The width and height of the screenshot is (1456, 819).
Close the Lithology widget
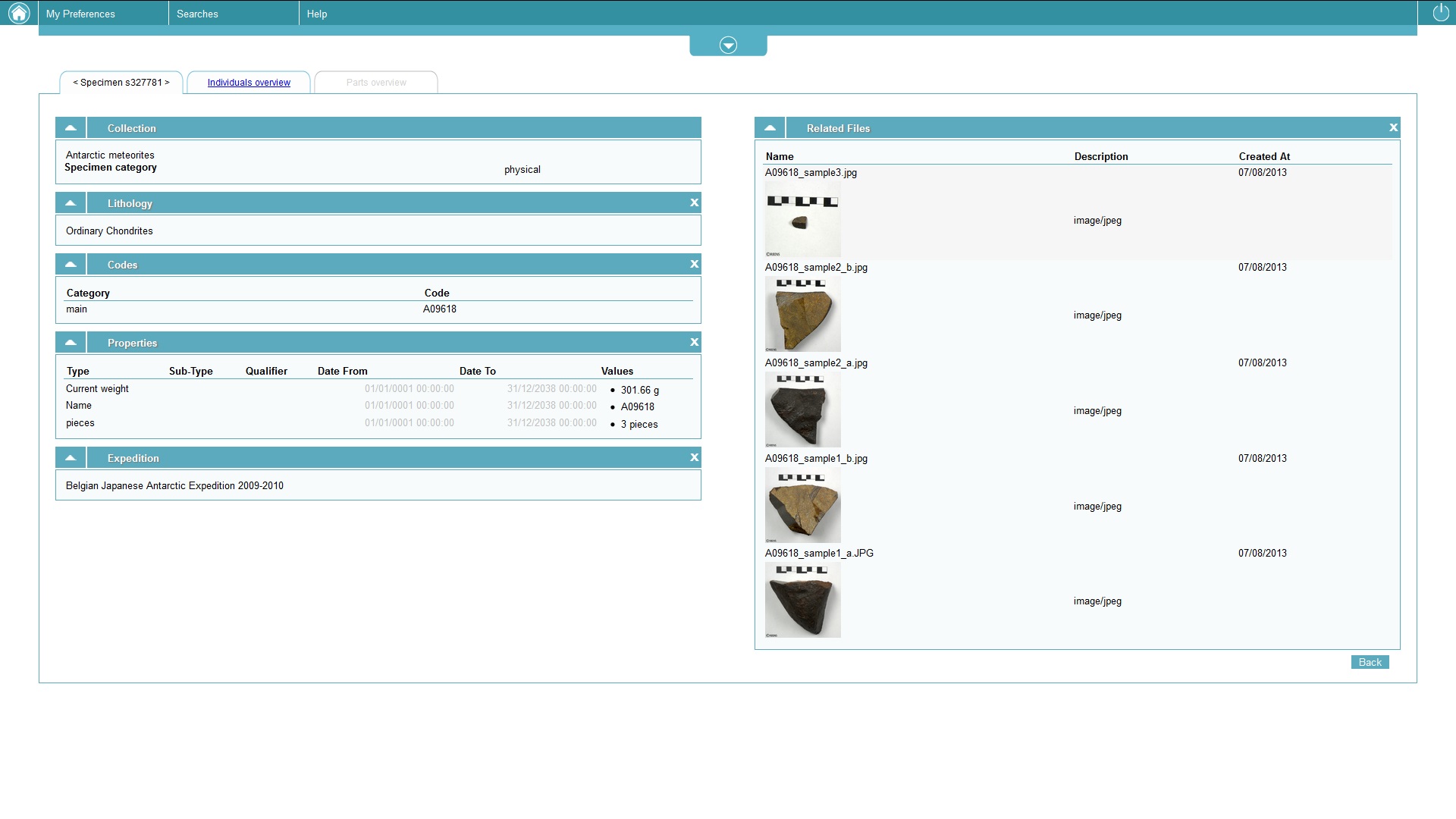click(694, 202)
